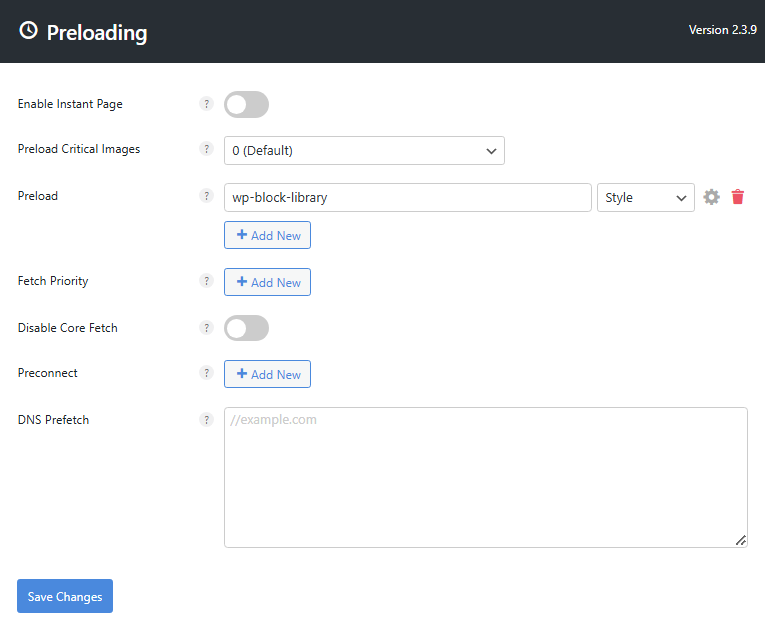This screenshot has height=630, width=765.
Task: Focus the wp-block-library preload field
Action: point(407,198)
